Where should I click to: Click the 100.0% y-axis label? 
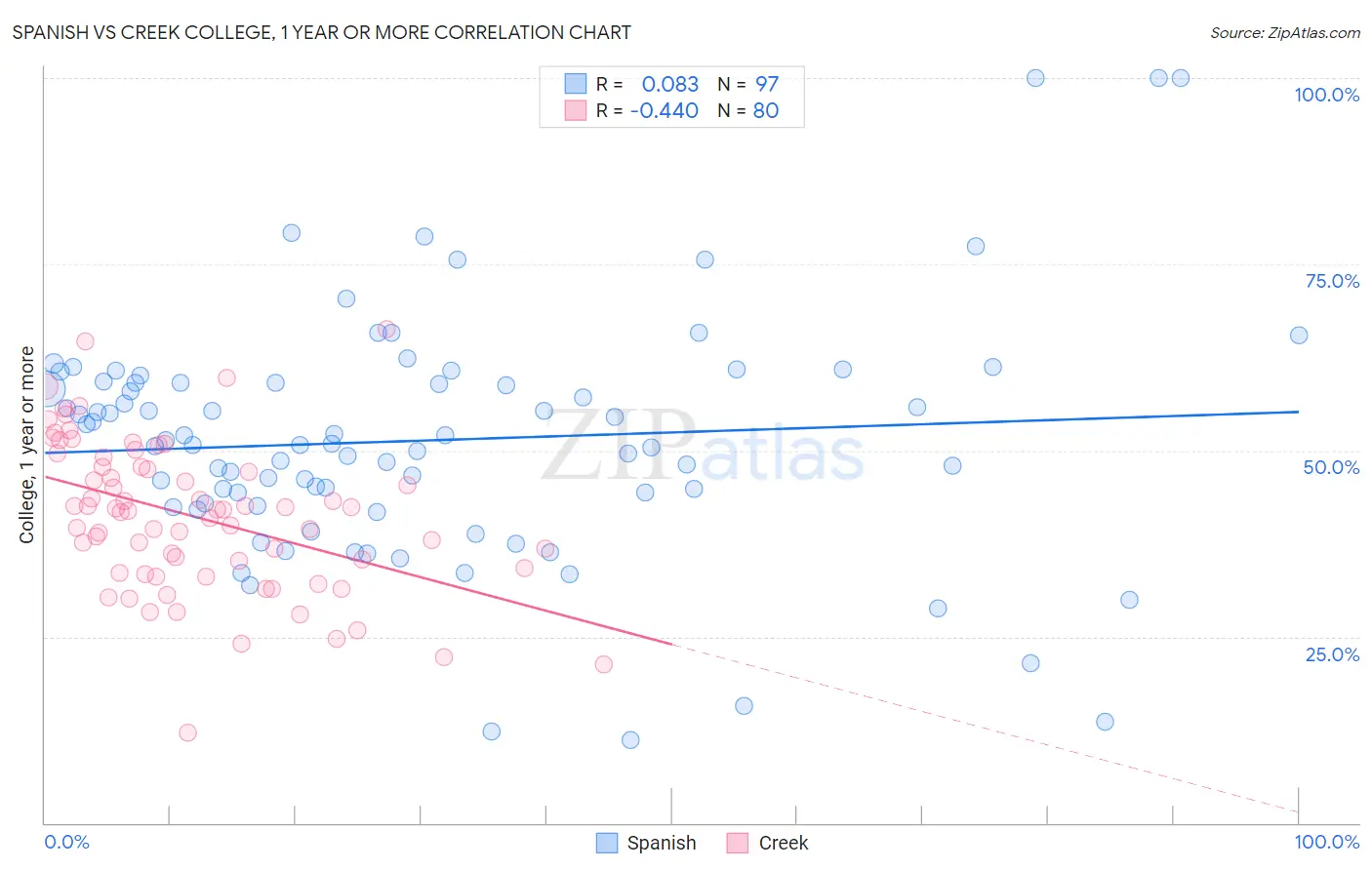(1326, 95)
